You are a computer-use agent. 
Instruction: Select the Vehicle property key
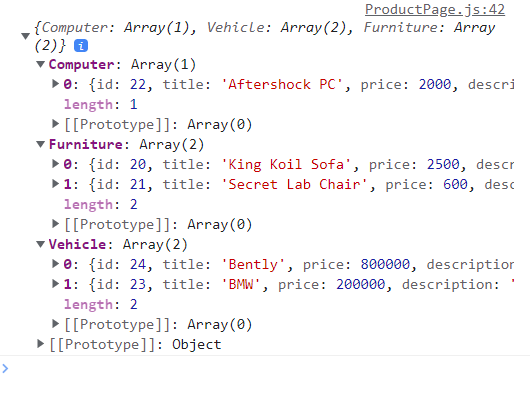point(77,244)
